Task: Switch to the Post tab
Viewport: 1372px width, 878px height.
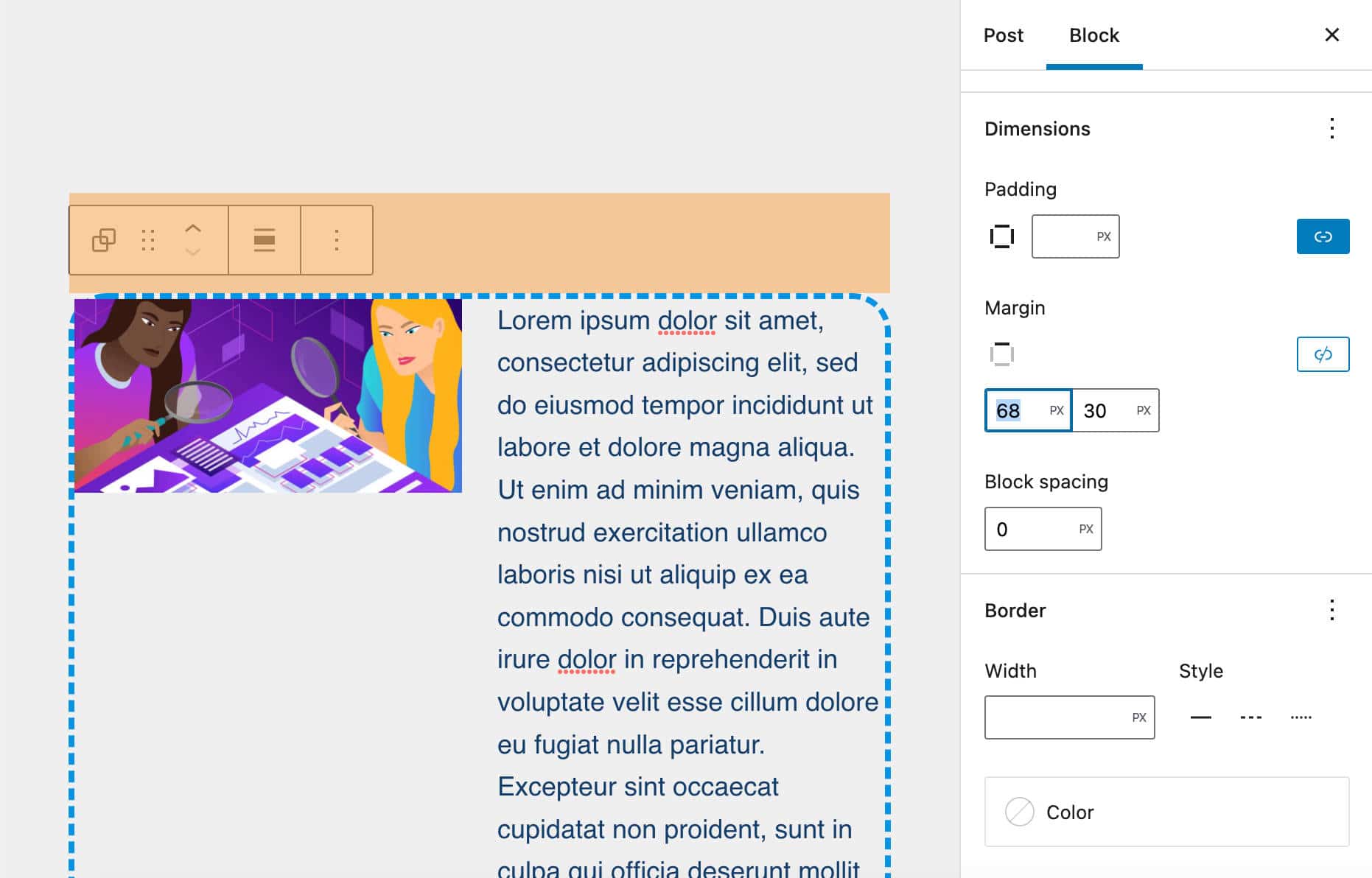Action: (x=1004, y=35)
